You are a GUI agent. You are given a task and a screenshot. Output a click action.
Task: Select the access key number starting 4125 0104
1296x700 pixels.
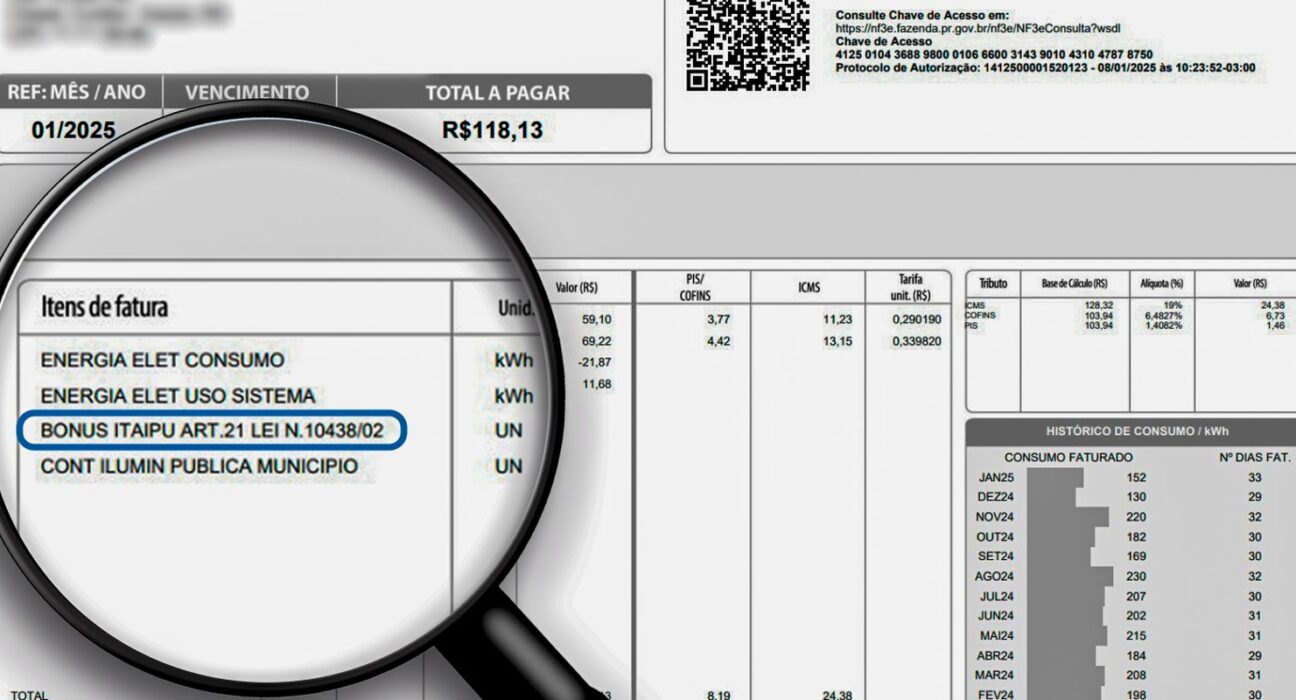994,55
